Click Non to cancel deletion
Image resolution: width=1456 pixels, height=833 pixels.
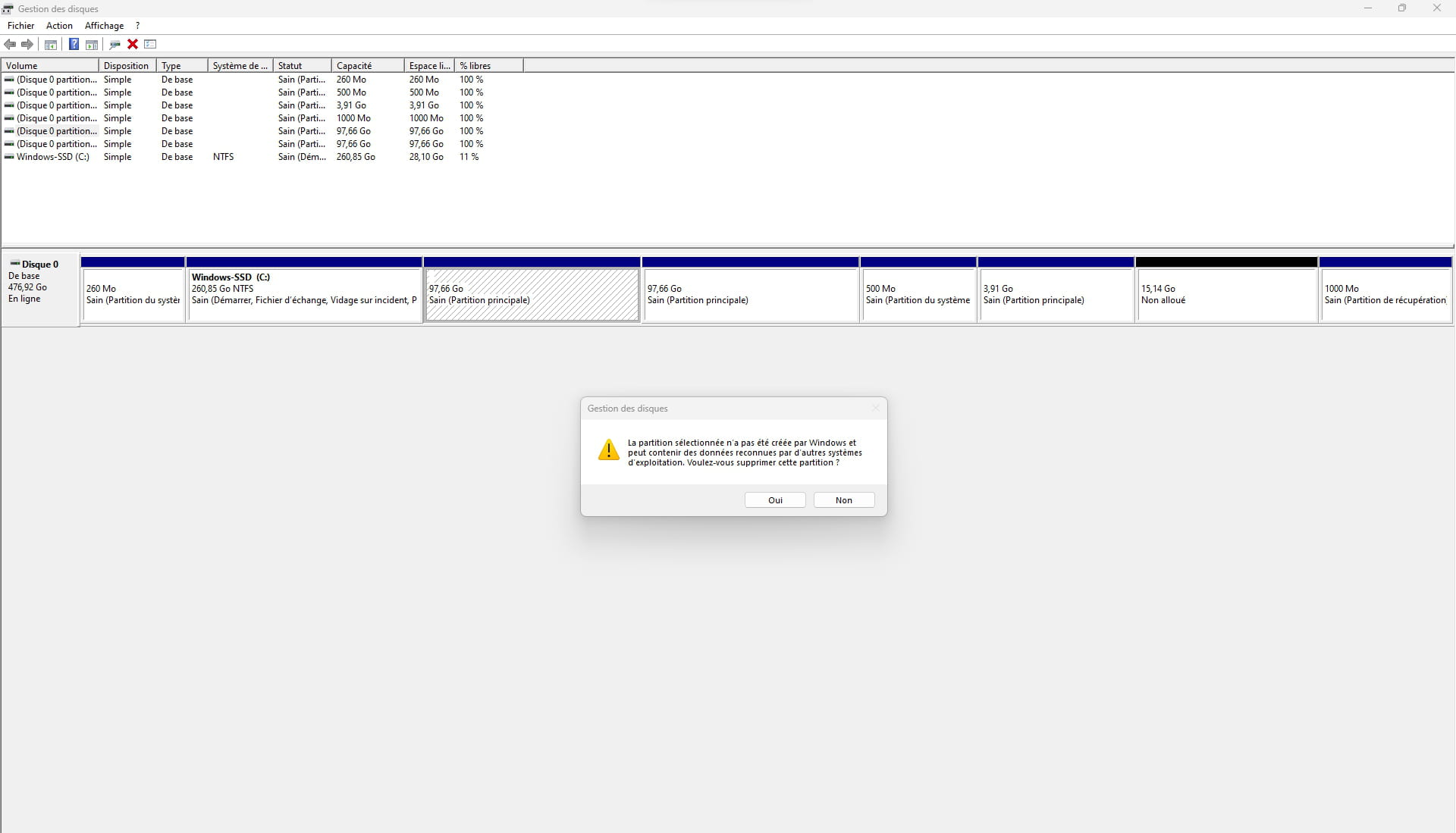coord(843,500)
